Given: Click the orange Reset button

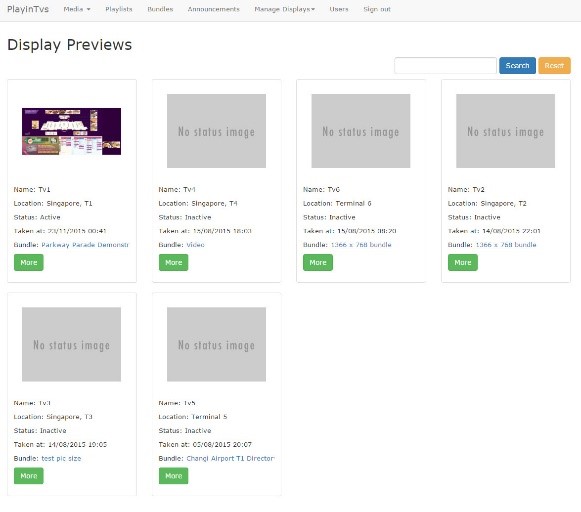Looking at the screenshot, I should pos(554,66).
